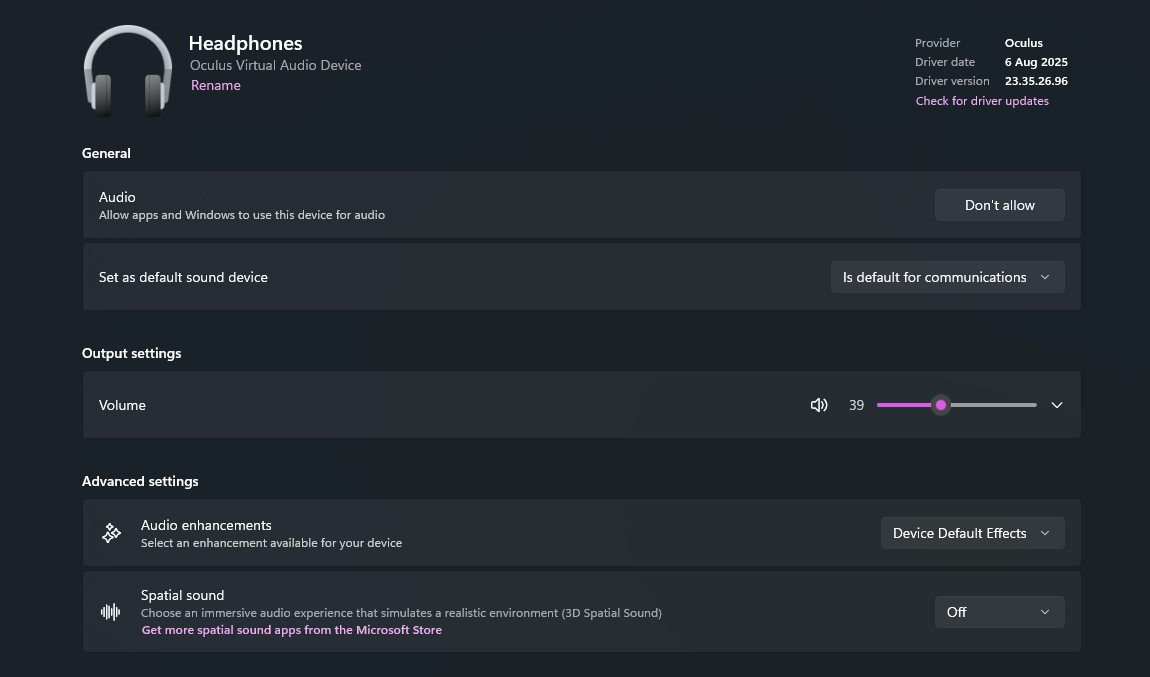Image resolution: width=1150 pixels, height=677 pixels.
Task: Open the Device Default Effects dropdown
Action: [972, 533]
